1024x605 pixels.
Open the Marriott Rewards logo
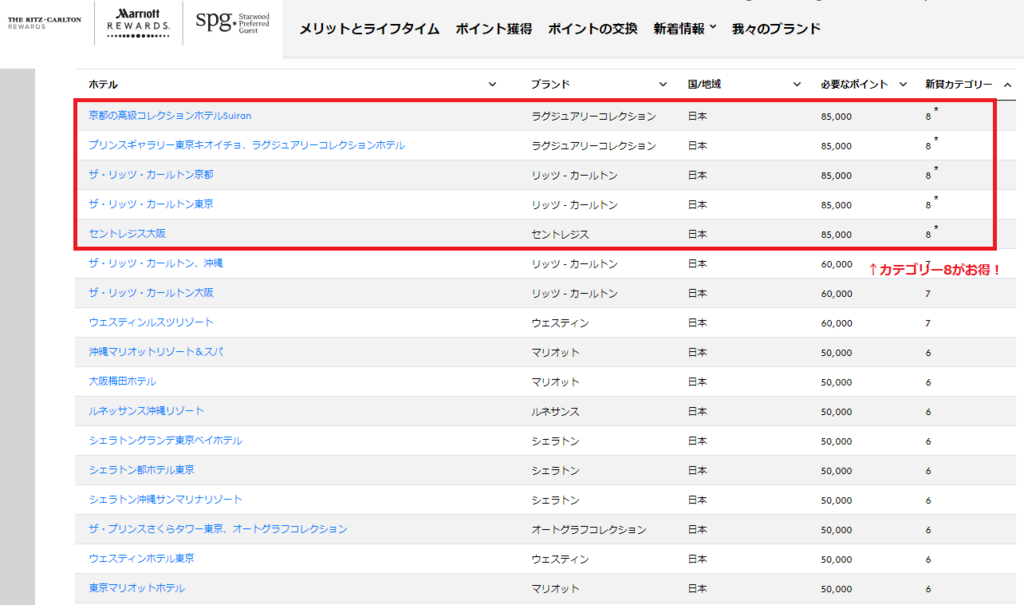138,23
